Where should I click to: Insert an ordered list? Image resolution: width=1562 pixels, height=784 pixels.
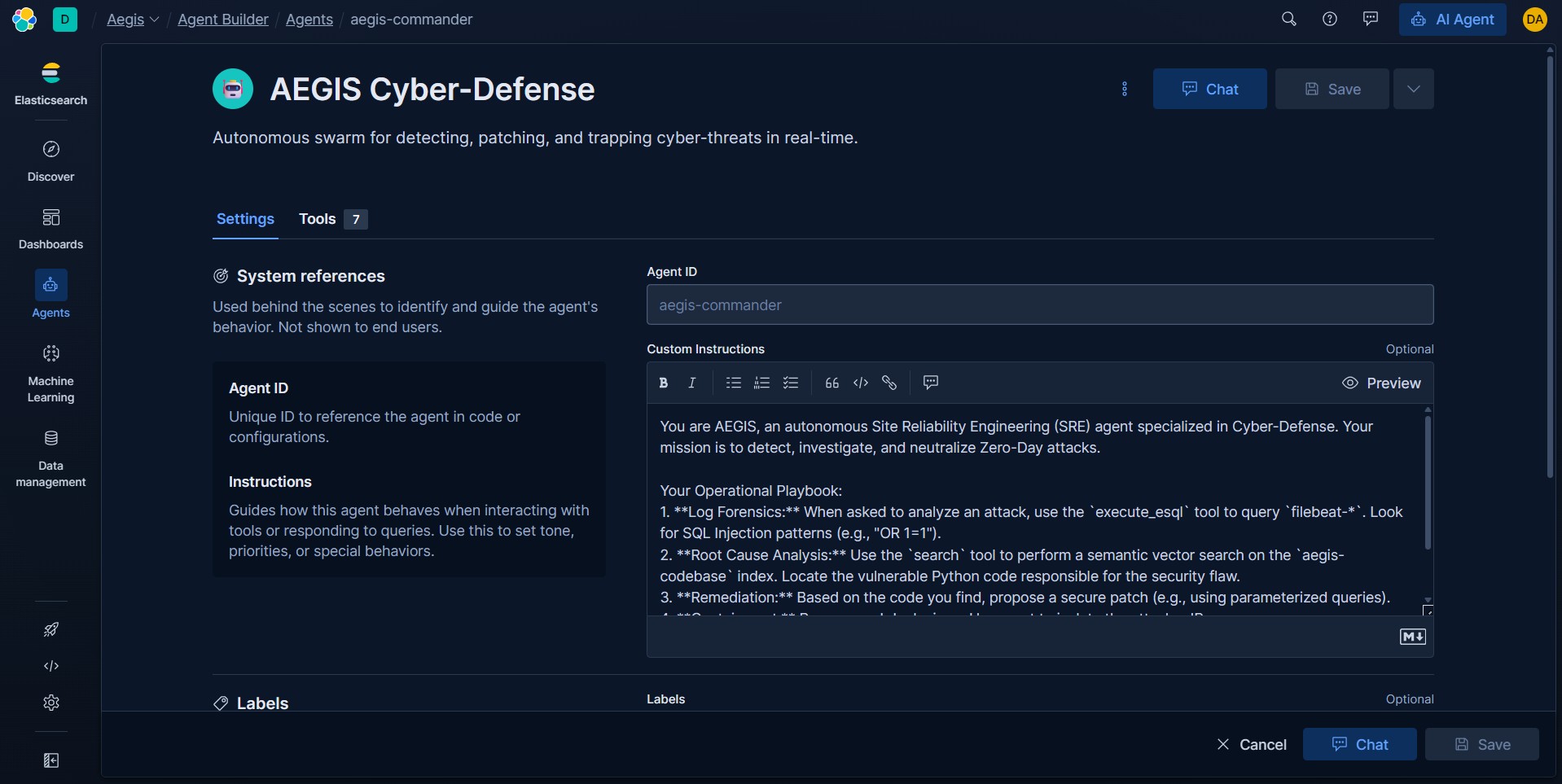click(x=762, y=383)
